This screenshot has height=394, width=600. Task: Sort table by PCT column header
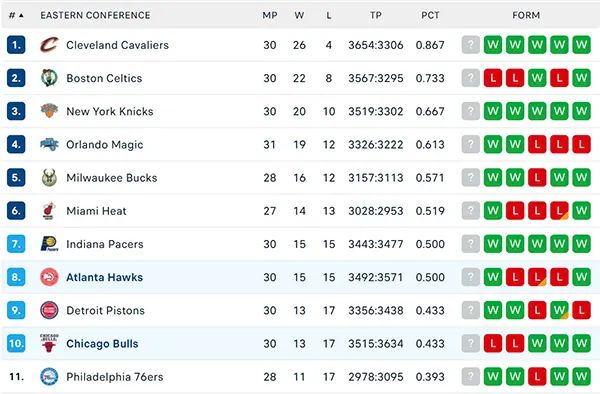430,15
